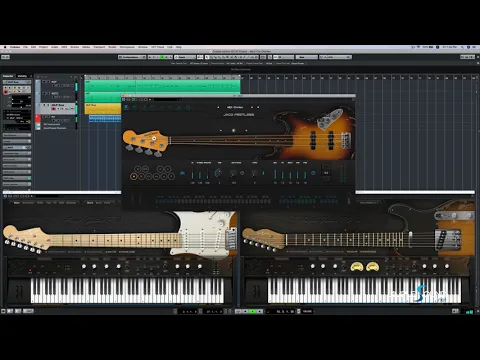Switch to the Inspector tab
This screenshot has width=480, height=360.
tap(8, 76)
